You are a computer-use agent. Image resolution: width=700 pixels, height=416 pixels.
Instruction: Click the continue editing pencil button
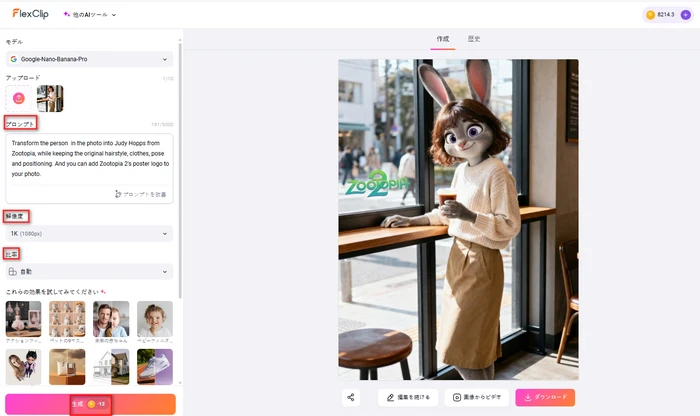pos(408,397)
